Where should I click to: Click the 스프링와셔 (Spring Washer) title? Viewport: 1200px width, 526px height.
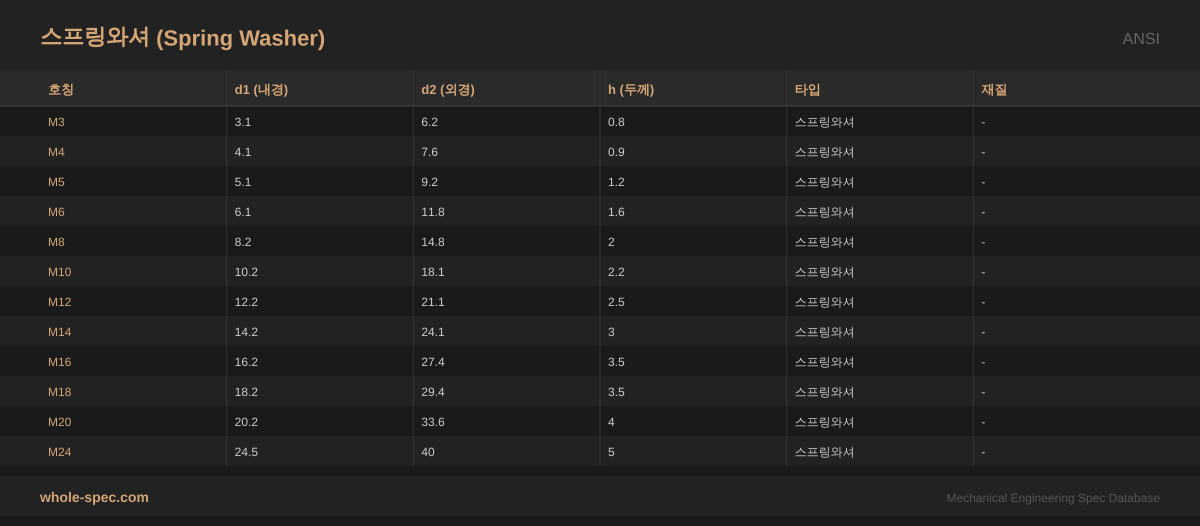(182, 38)
